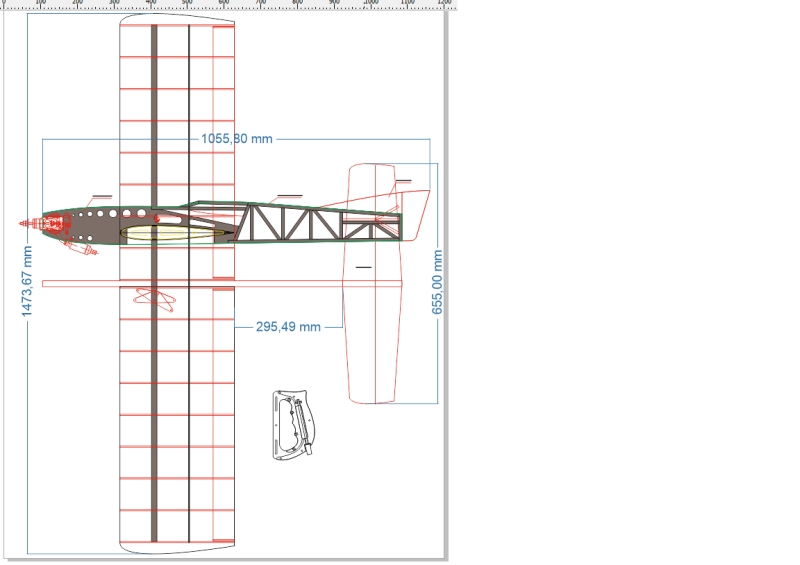Viewport: 800px width, 565px height.
Task: Select the thick dark wing spar bar
Action: [154, 283]
